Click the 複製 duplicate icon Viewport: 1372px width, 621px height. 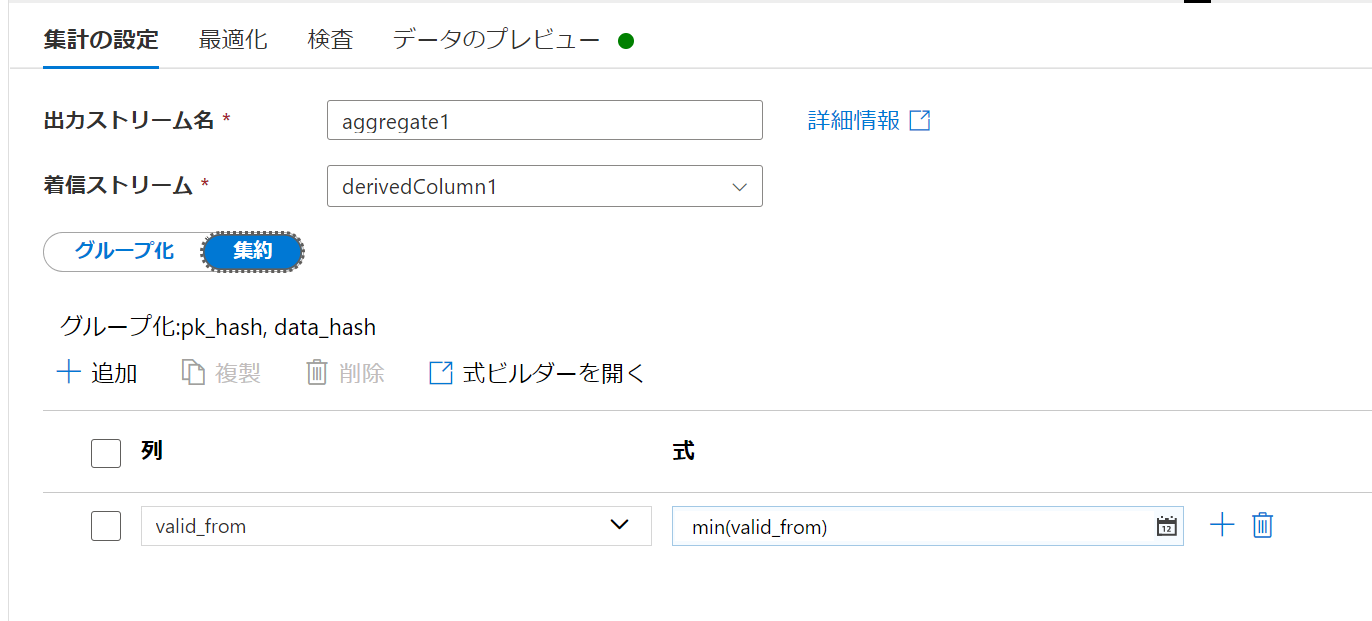pyautogui.click(x=193, y=373)
